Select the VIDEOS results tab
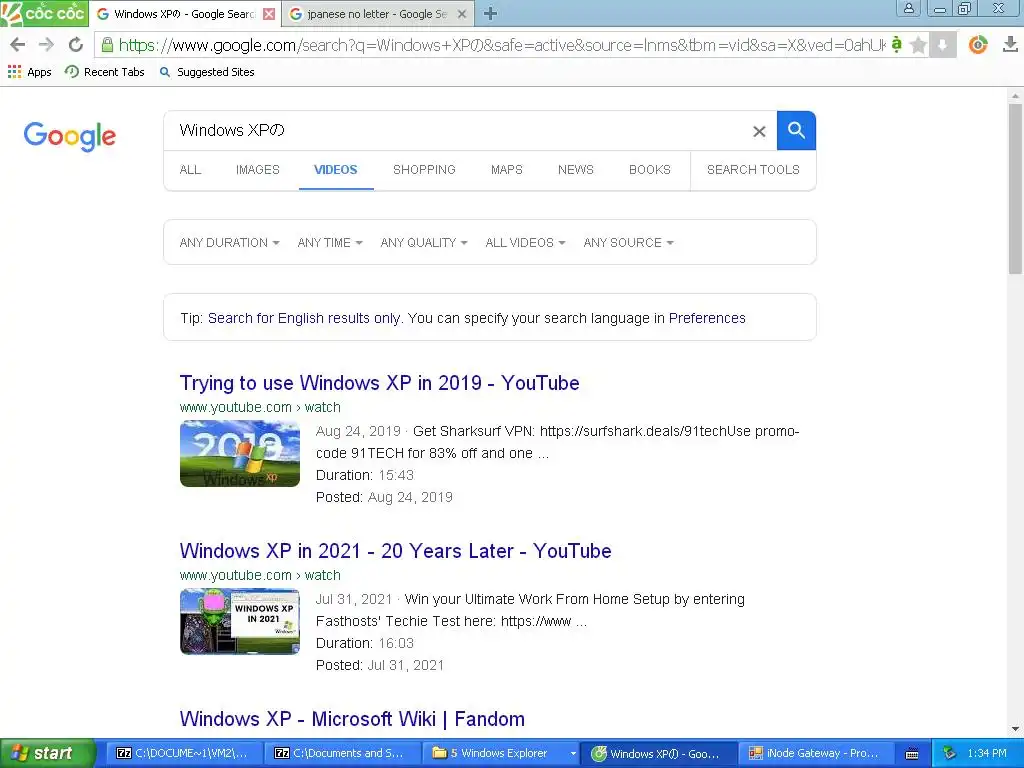This screenshot has width=1024, height=768. (x=336, y=170)
